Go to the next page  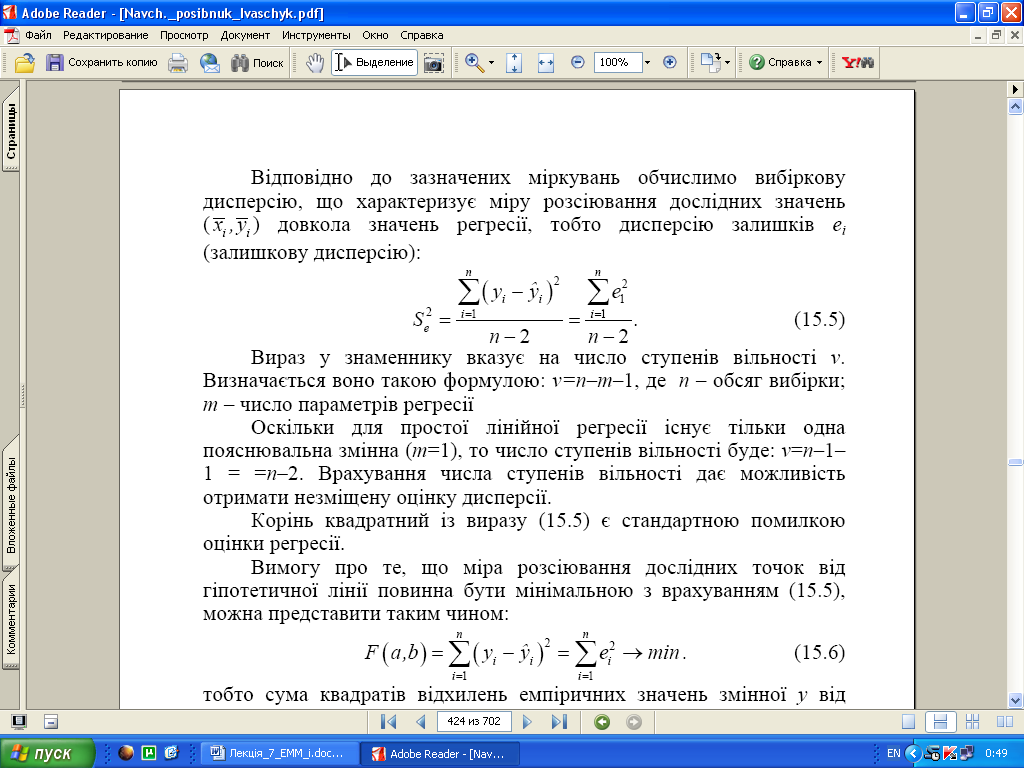[x=527, y=722]
